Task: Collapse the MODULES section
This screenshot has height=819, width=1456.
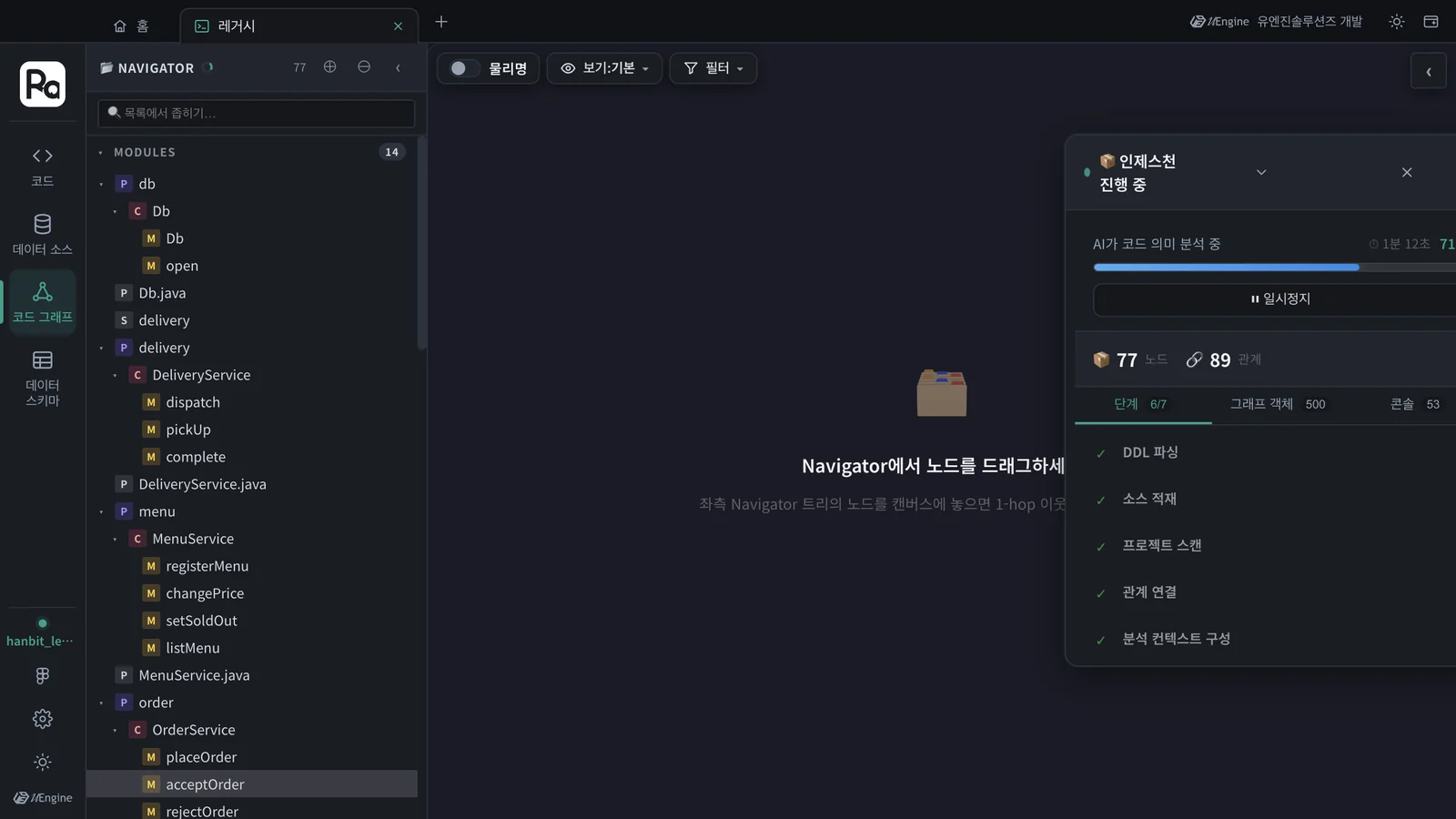Action: click(101, 153)
